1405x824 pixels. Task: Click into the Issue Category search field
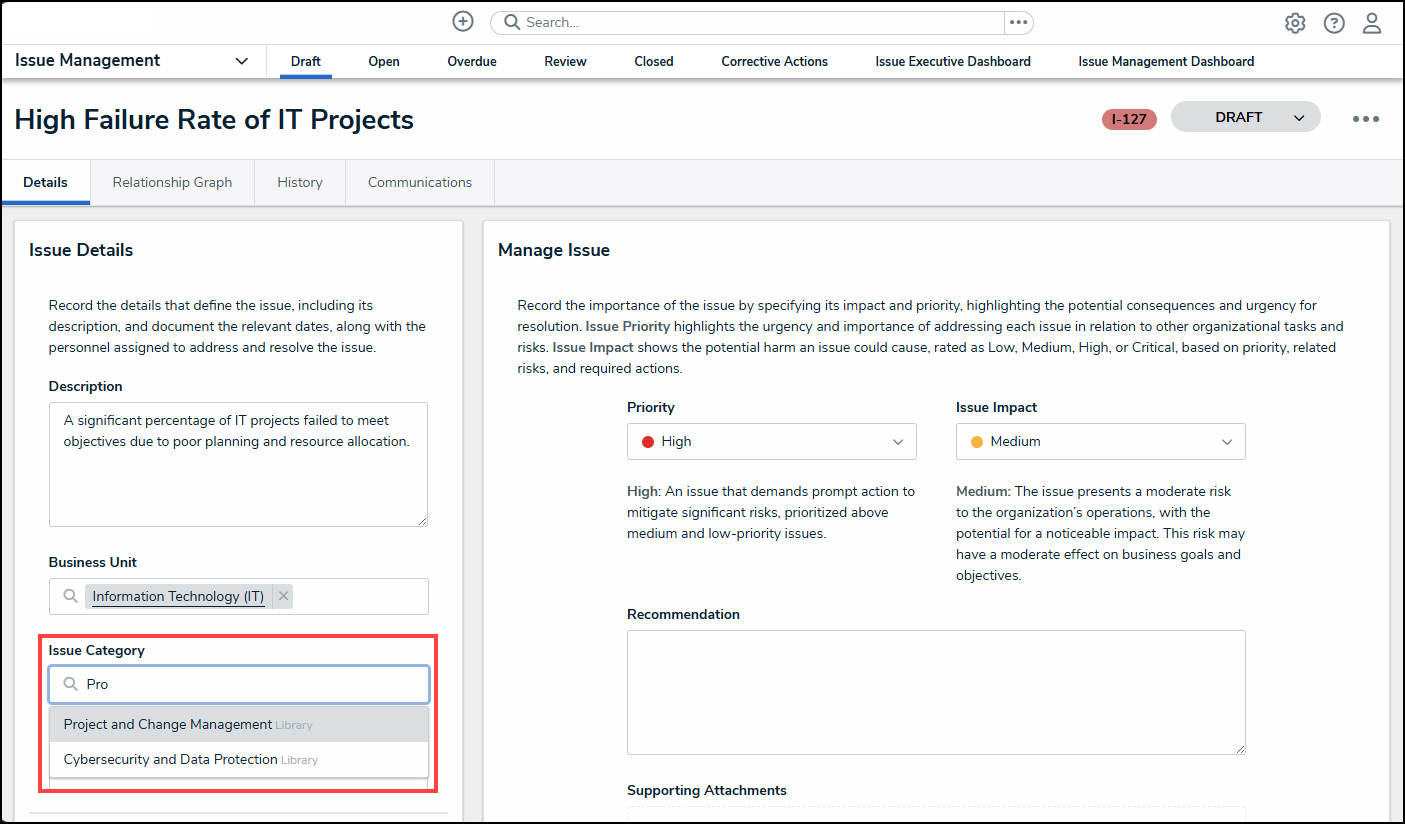[x=250, y=684]
